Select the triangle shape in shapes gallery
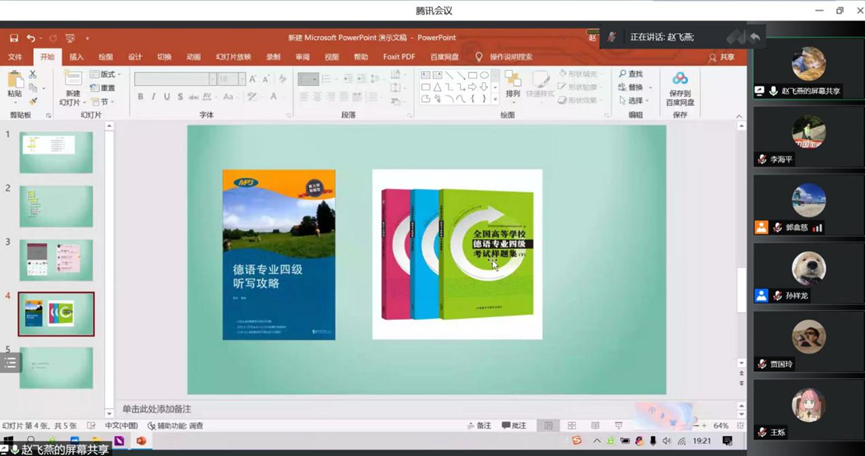865x456 pixels. click(x=437, y=87)
